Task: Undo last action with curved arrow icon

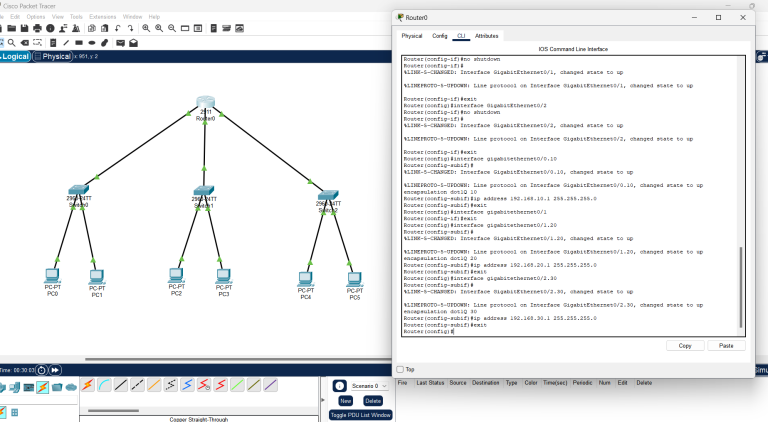Action: (118, 28)
